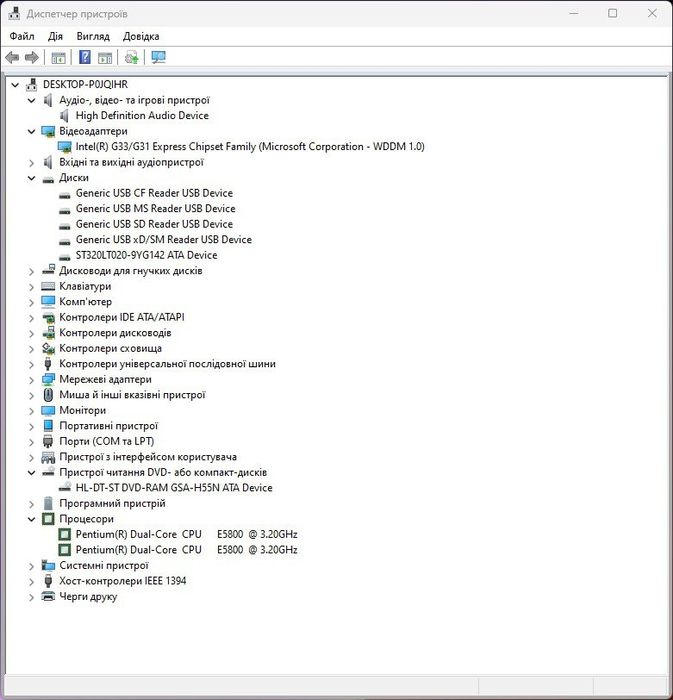Screen dimensions: 673x700
Task: Click the Контролери сховища icon
Action: (48, 348)
